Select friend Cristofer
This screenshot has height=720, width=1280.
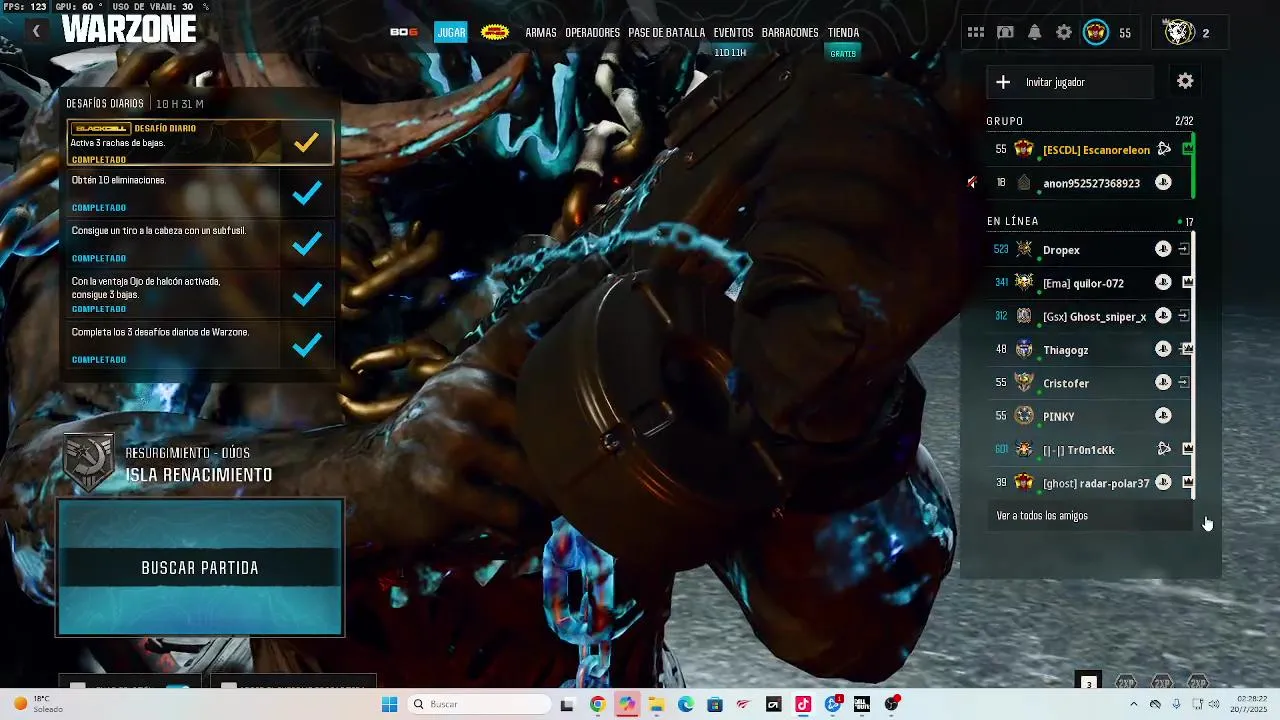pyautogui.click(x=1089, y=382)
